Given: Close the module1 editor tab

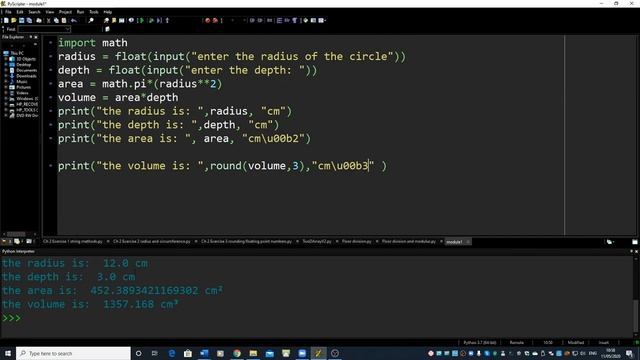Looking at the screenshot, I should (468, 242).
